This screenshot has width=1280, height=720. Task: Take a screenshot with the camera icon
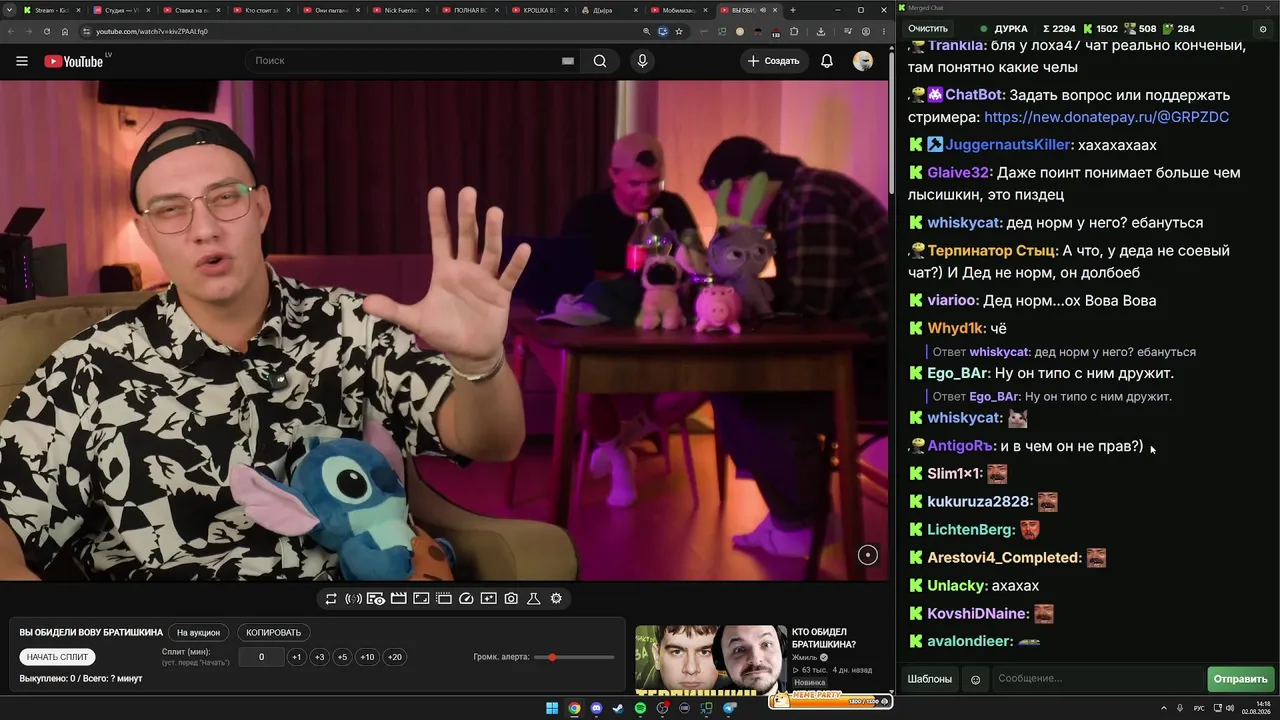click(x=511, y=599)
